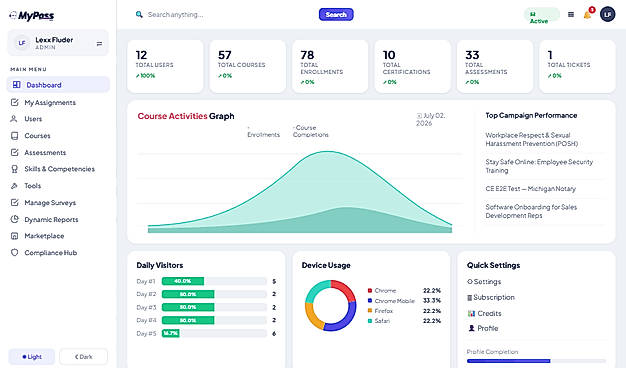Click the orange Firefox legend swatch

pos(370,311)
